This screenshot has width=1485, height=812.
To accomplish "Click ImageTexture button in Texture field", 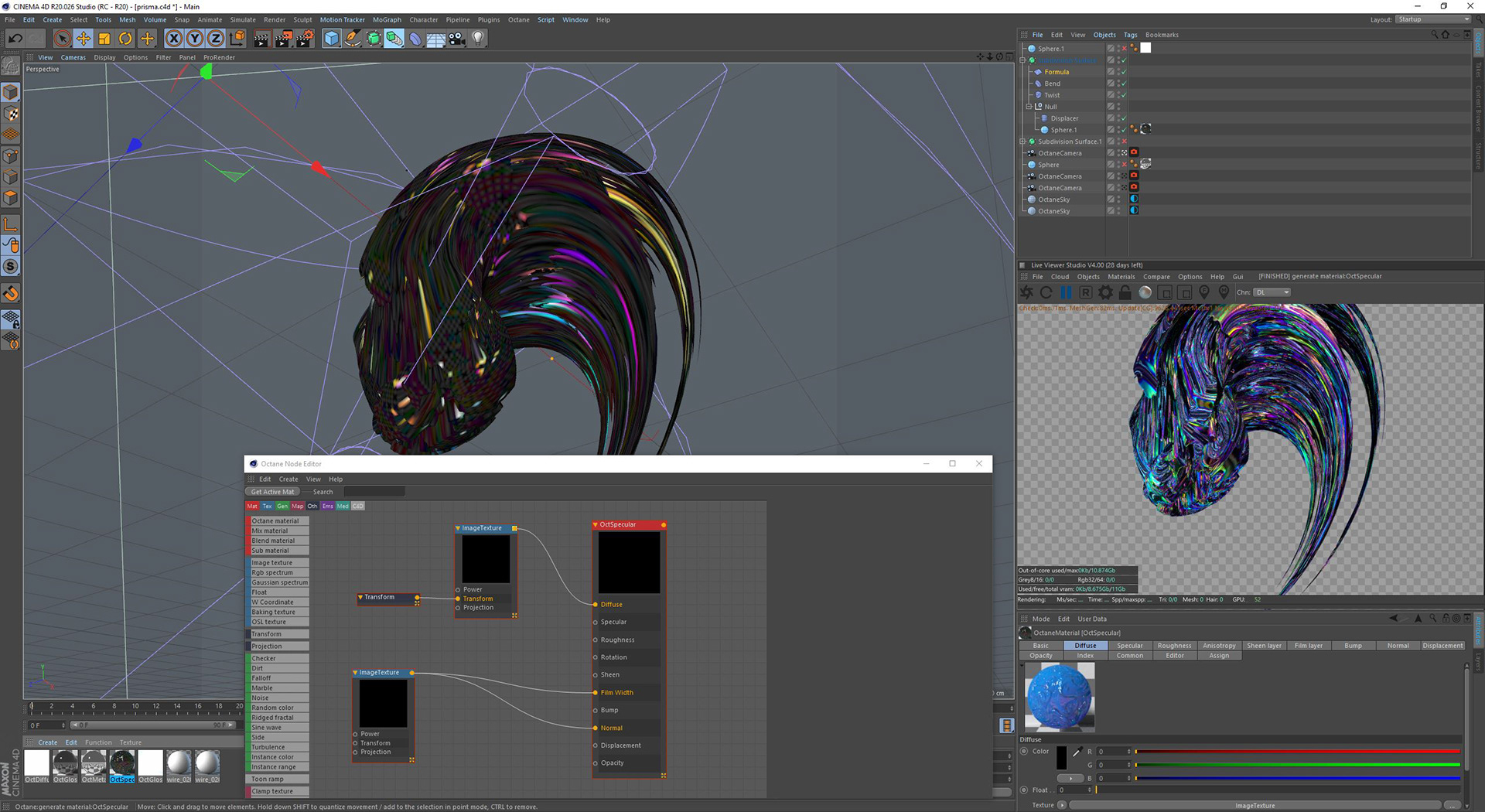I will [x=1255, y=806].
